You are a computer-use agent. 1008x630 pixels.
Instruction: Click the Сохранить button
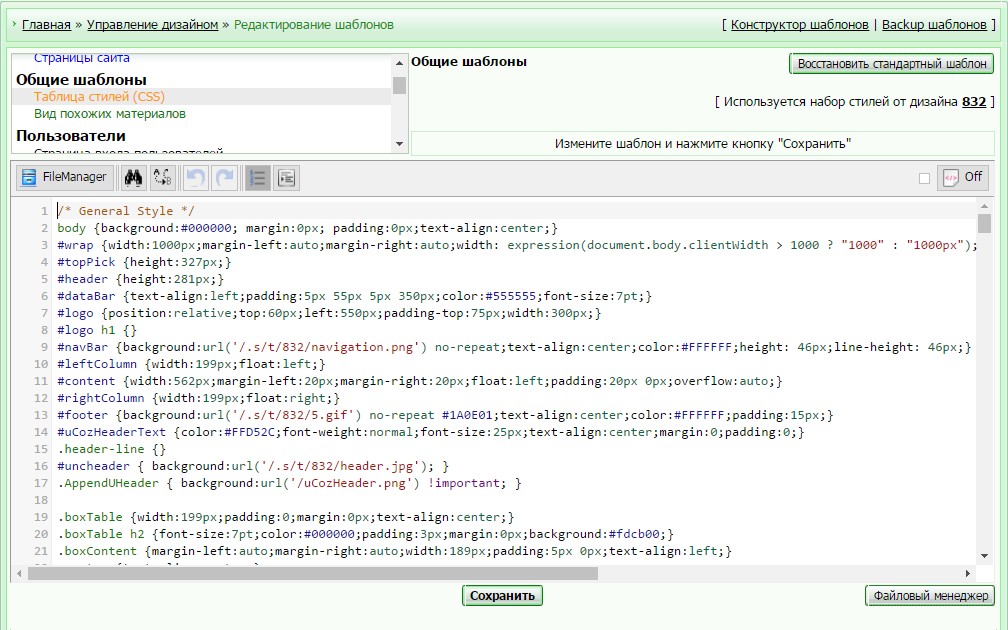502,595
